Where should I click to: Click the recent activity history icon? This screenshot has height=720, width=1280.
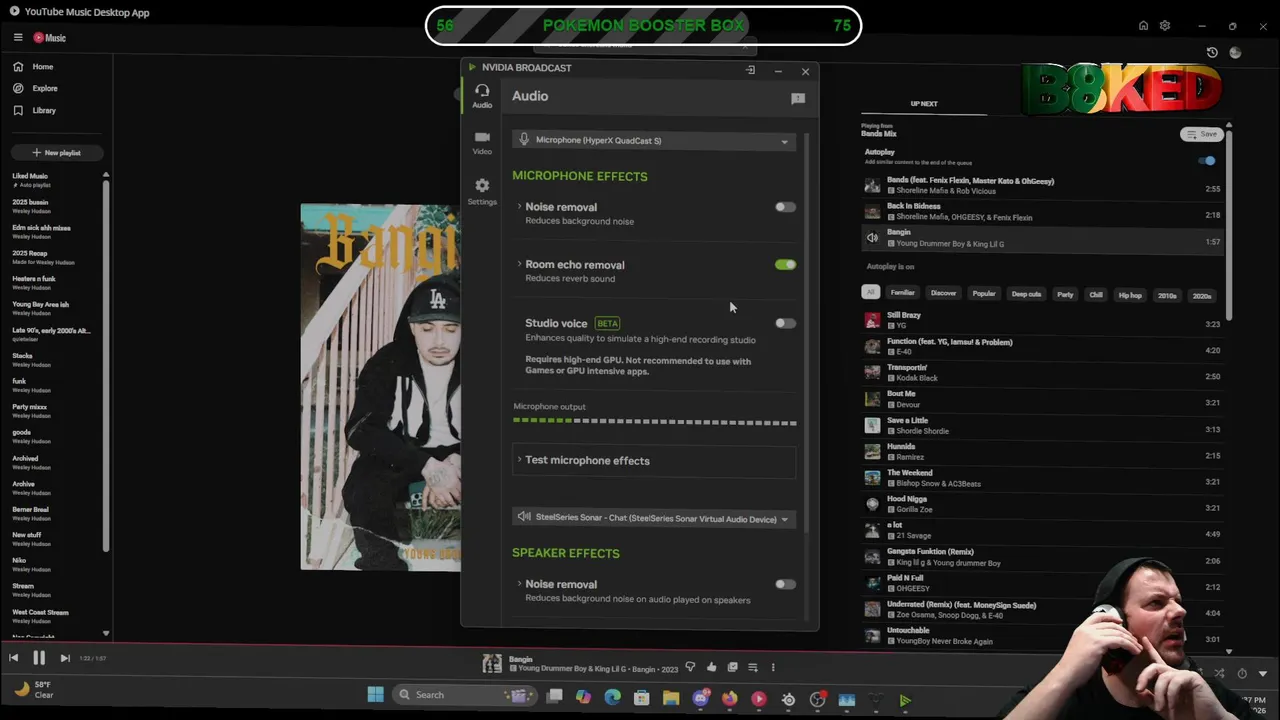[1212, 52]
